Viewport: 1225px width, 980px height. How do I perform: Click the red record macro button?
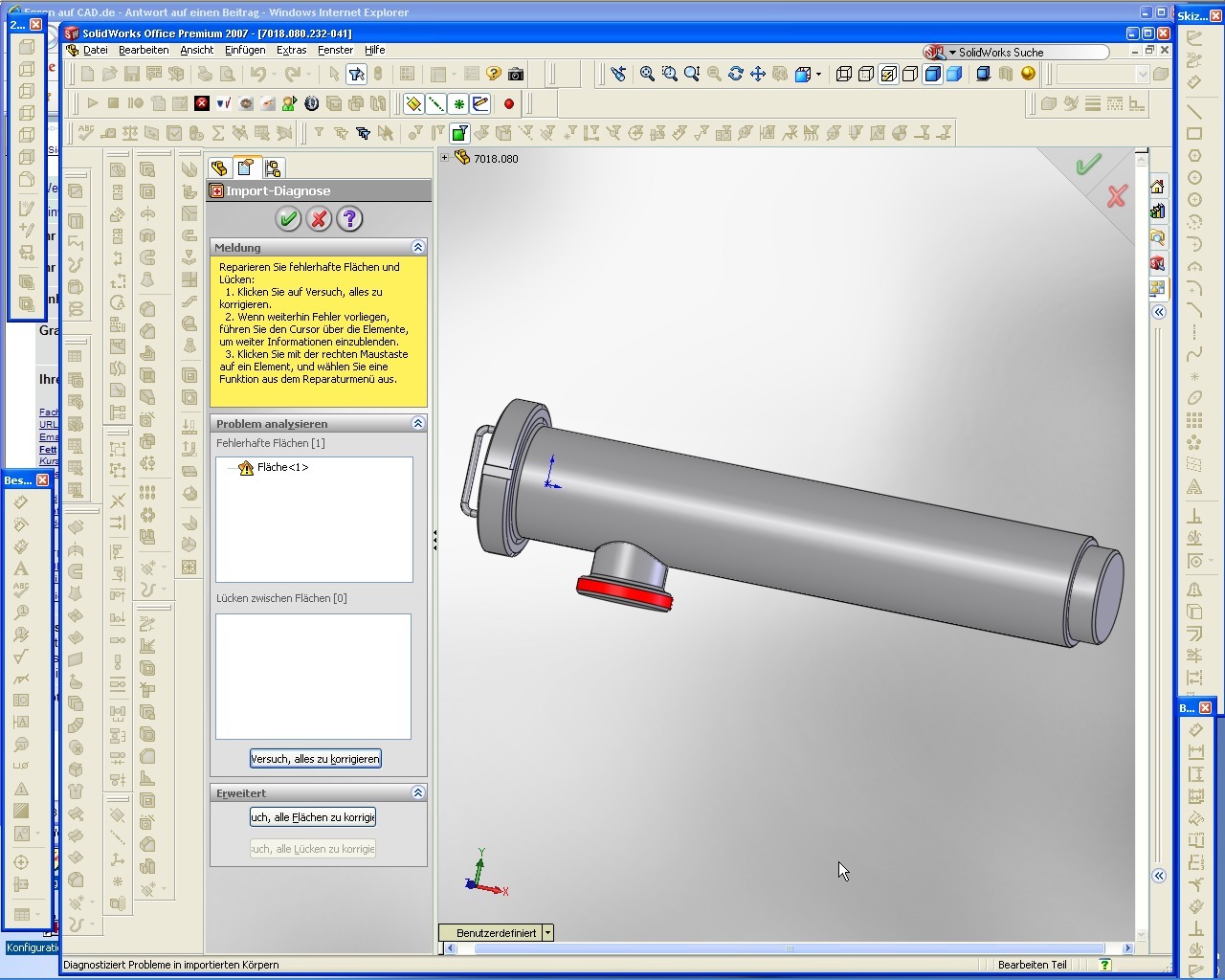(x=509, y=103)
